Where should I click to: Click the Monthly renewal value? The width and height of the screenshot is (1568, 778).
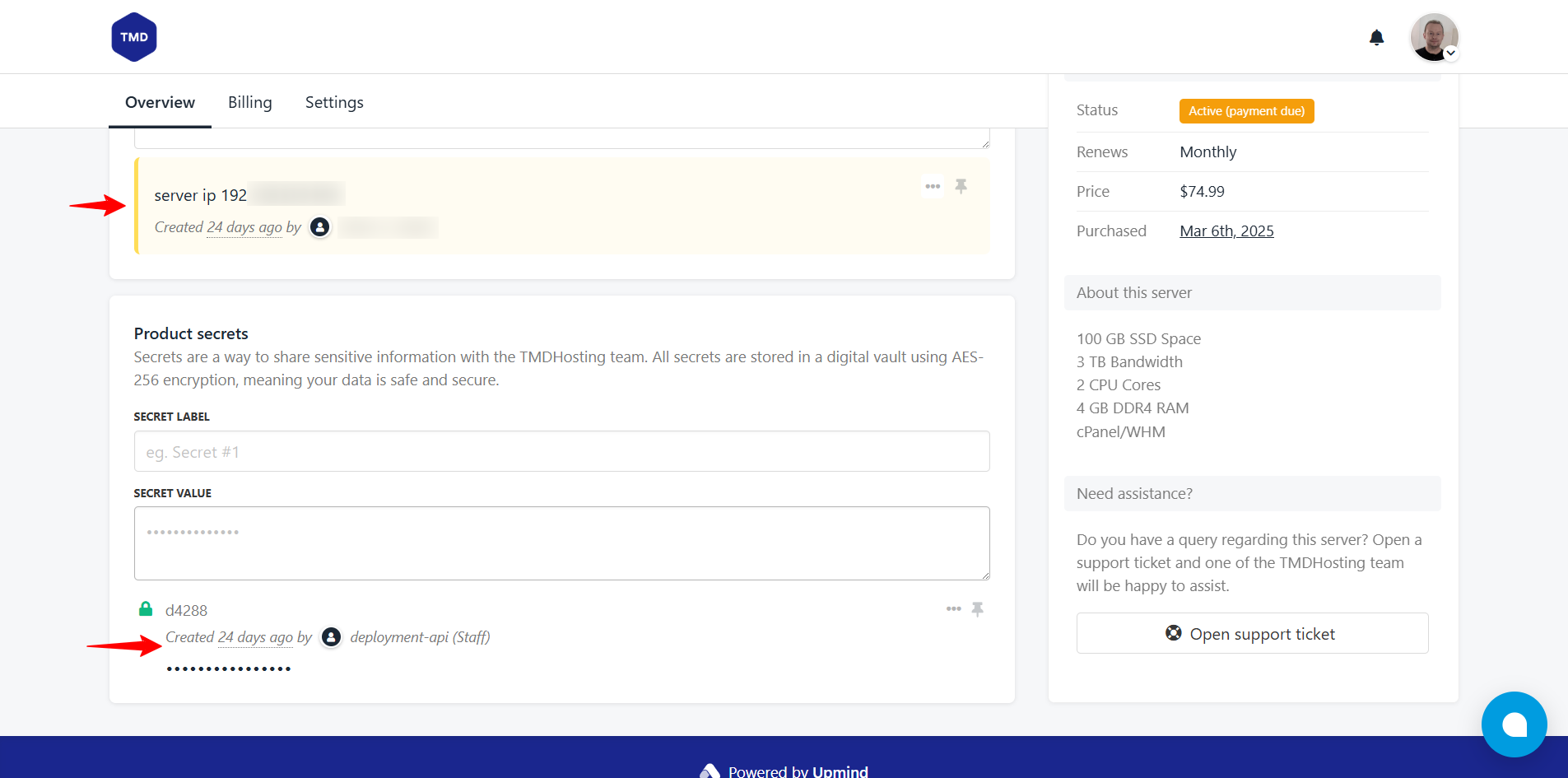point(1207,152)
